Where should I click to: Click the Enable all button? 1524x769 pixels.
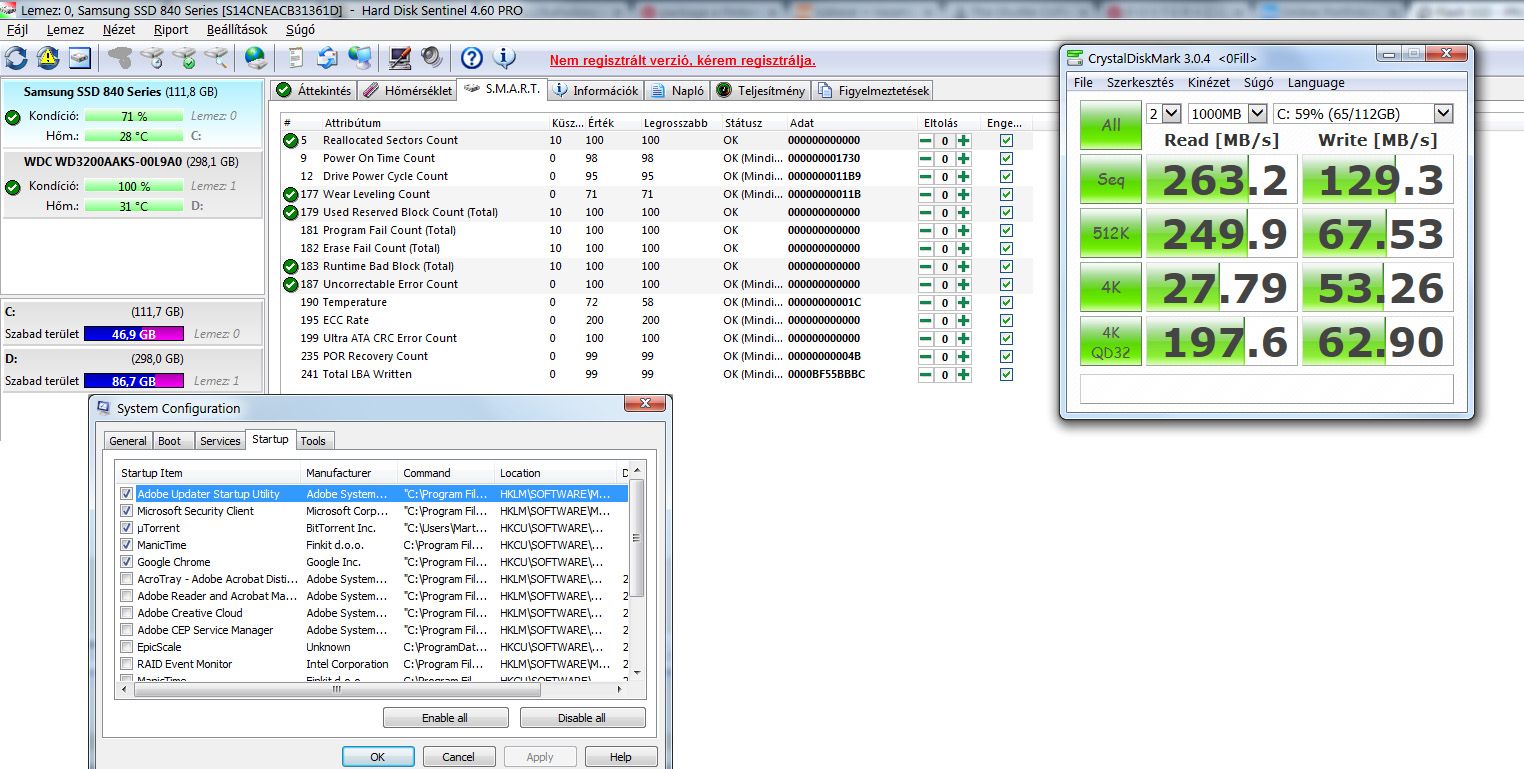point(445,718)
